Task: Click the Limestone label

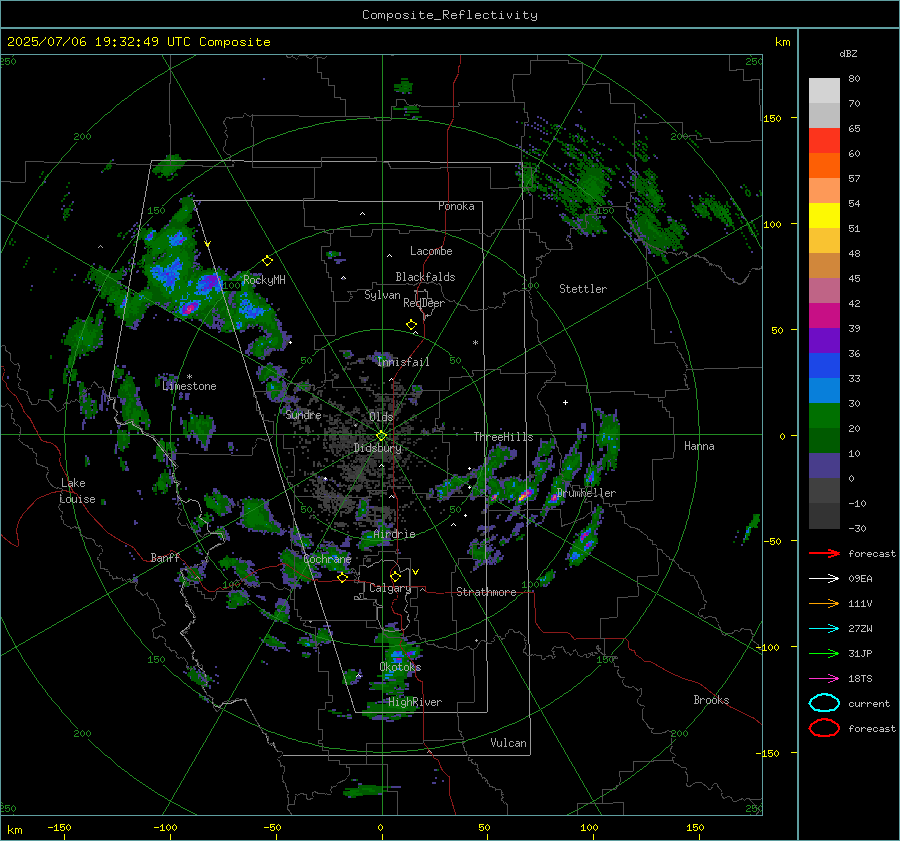Action: [189, 386]
